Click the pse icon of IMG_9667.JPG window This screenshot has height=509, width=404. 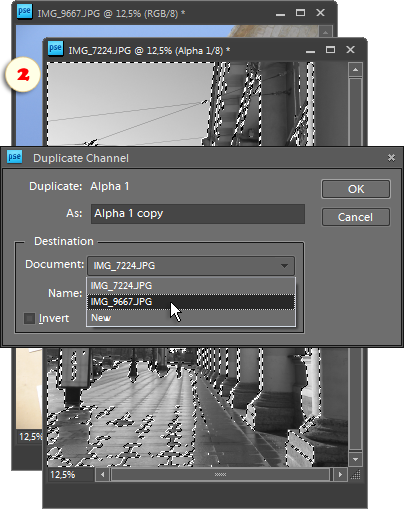click(24, 12)
